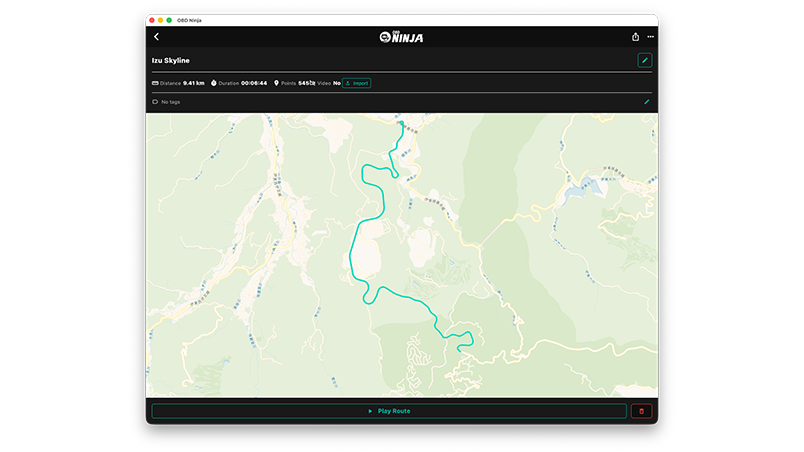Edit the Izu Skyline route name
804x452 pixels.
645,60
